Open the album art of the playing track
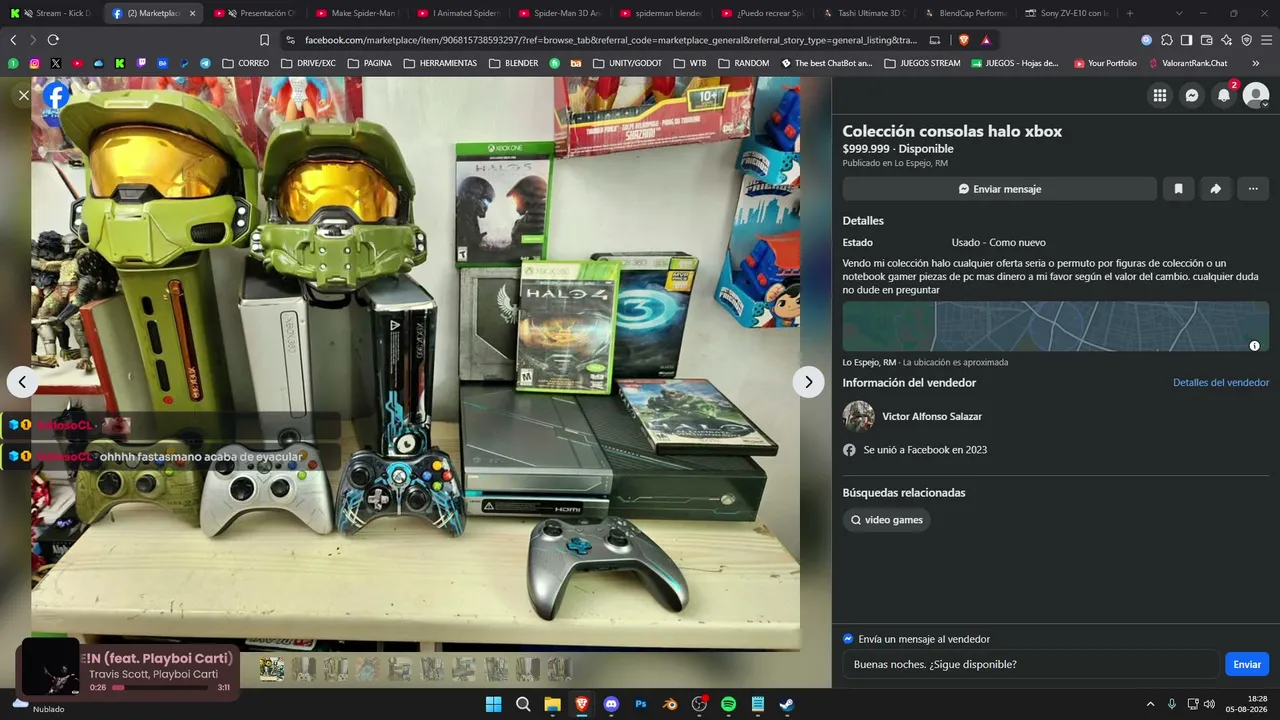 51,667
